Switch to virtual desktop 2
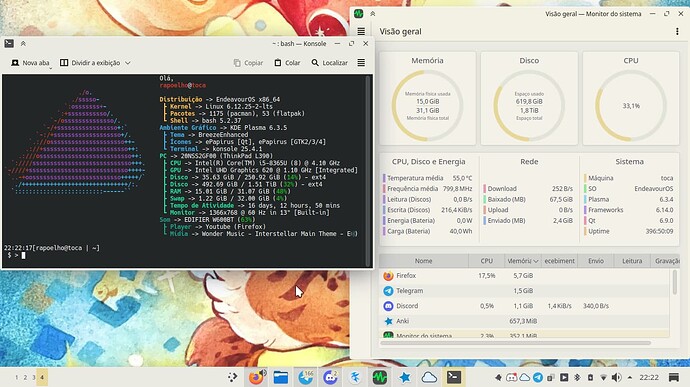Screen dimensions: 690x387 [25, 377]
